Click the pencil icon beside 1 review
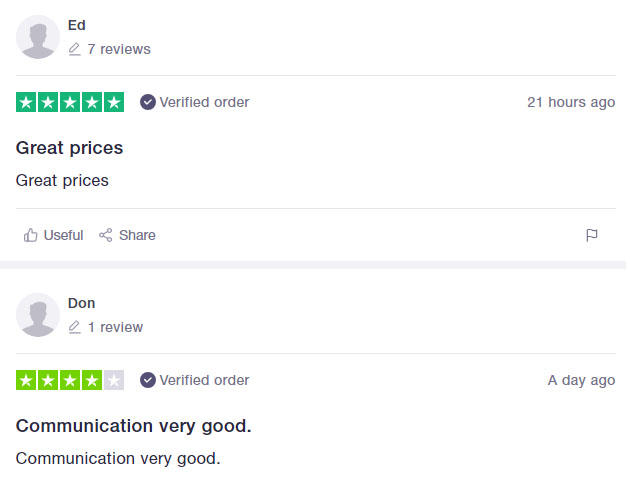Image resolution: width=626 pixels, height=480 pixels. point(74,327)
